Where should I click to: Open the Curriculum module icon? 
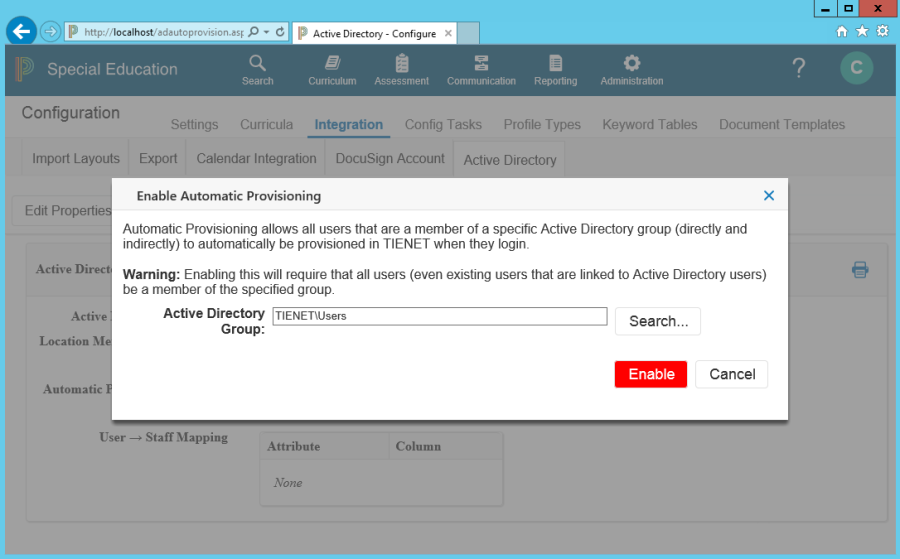(x=332, y=63)
